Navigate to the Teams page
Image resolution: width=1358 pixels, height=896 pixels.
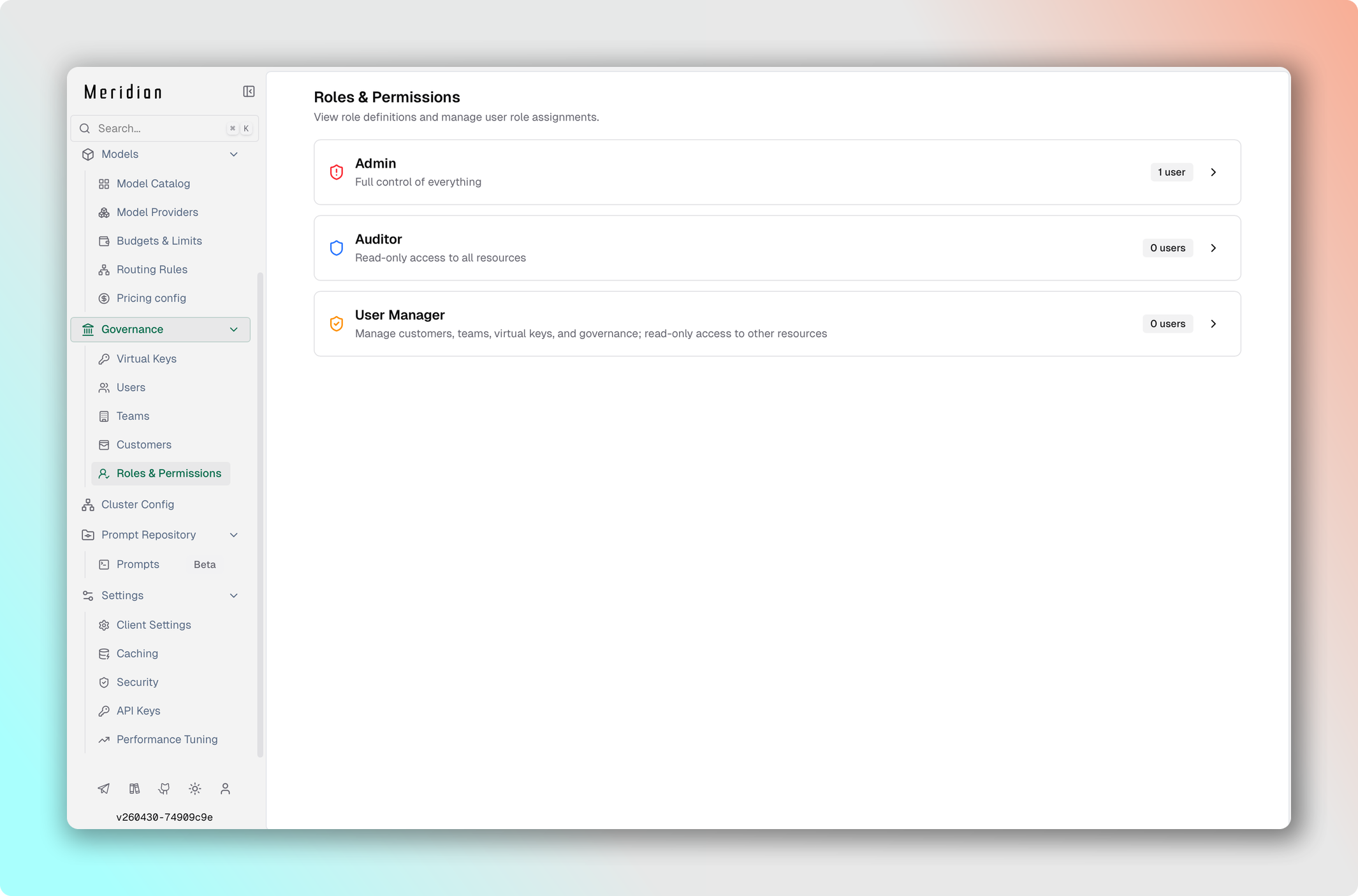(x=161, y=416)
